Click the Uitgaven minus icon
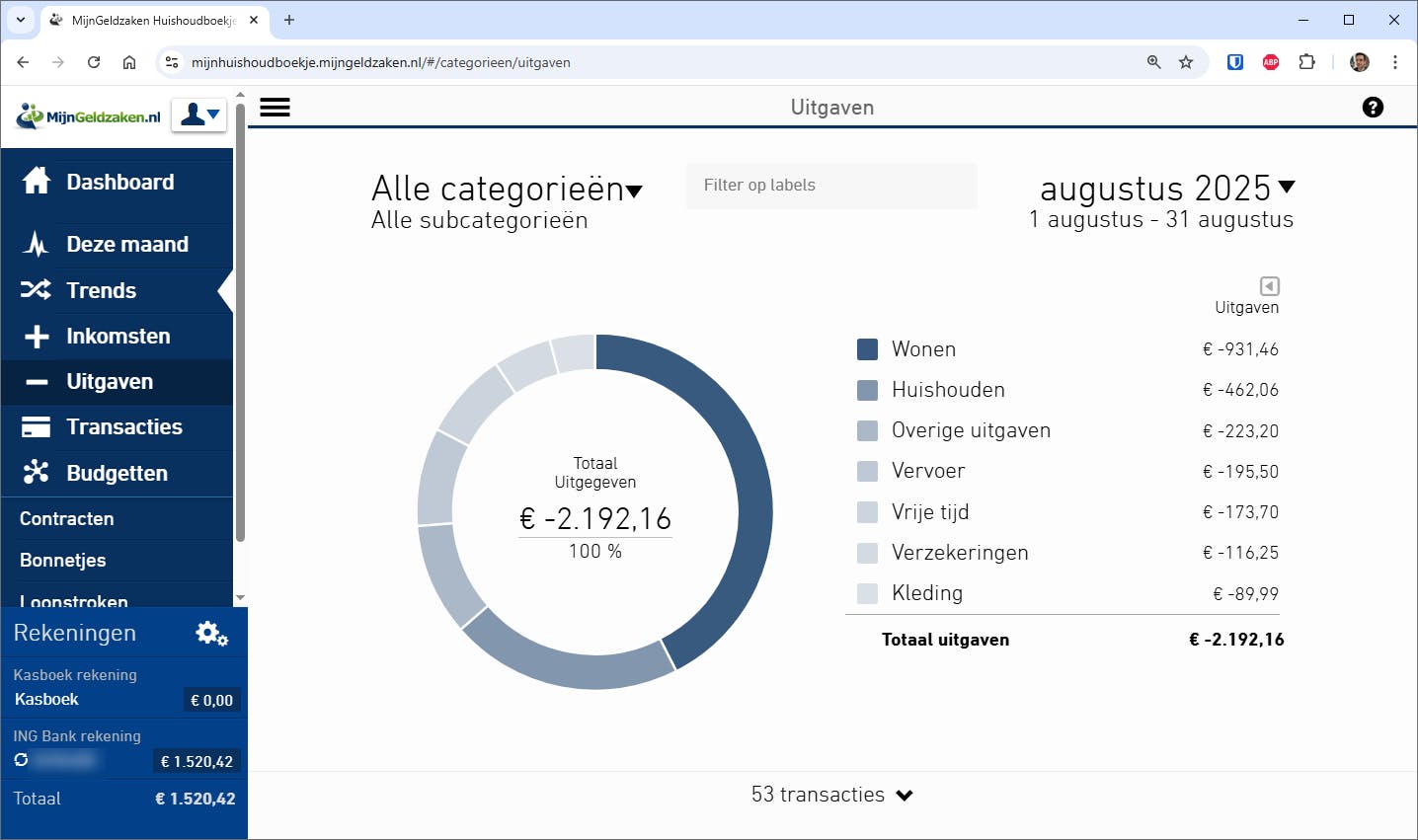The height and width of the screenshot is (840, 1418). 37,382
